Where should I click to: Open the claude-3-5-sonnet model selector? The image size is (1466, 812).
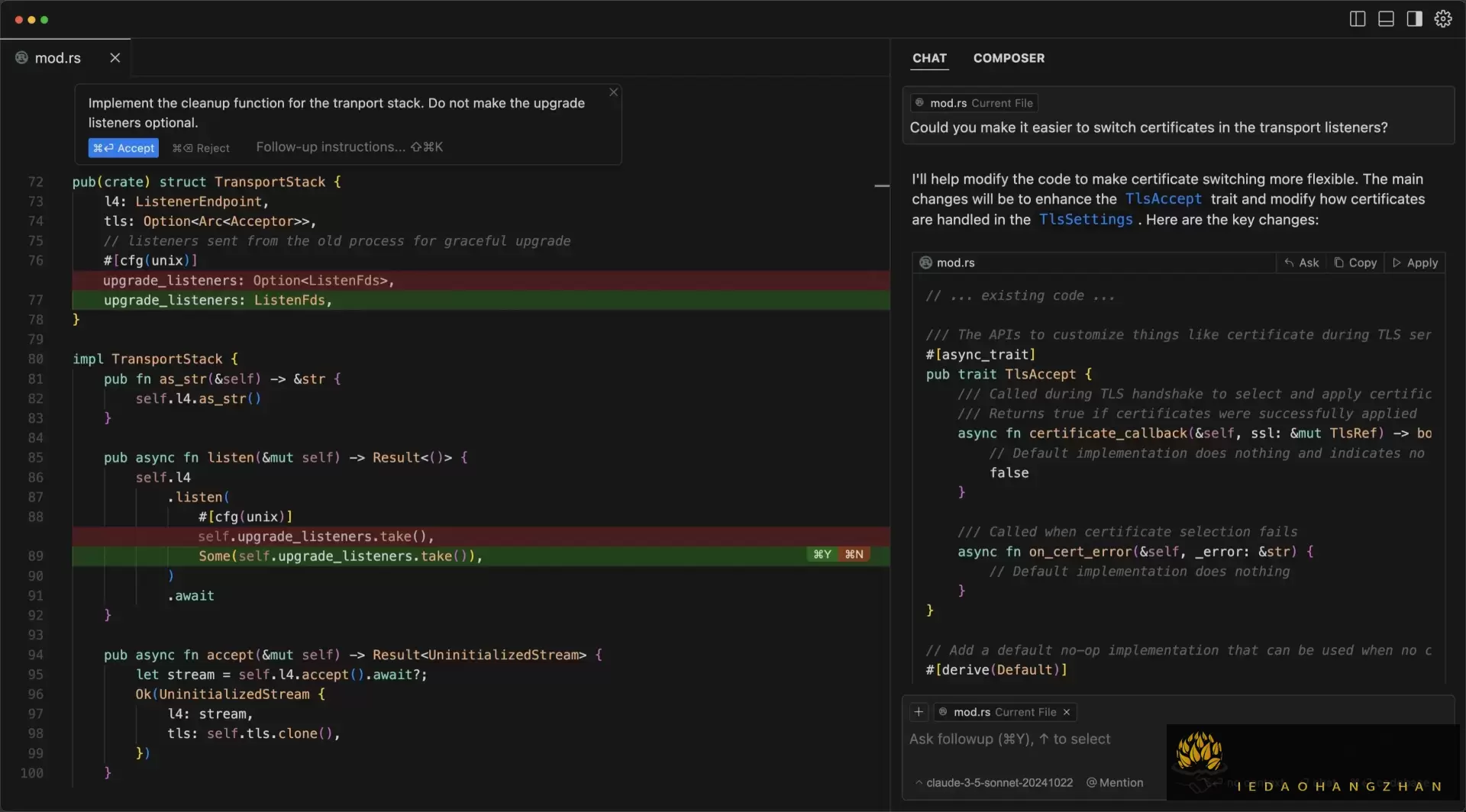994,783
